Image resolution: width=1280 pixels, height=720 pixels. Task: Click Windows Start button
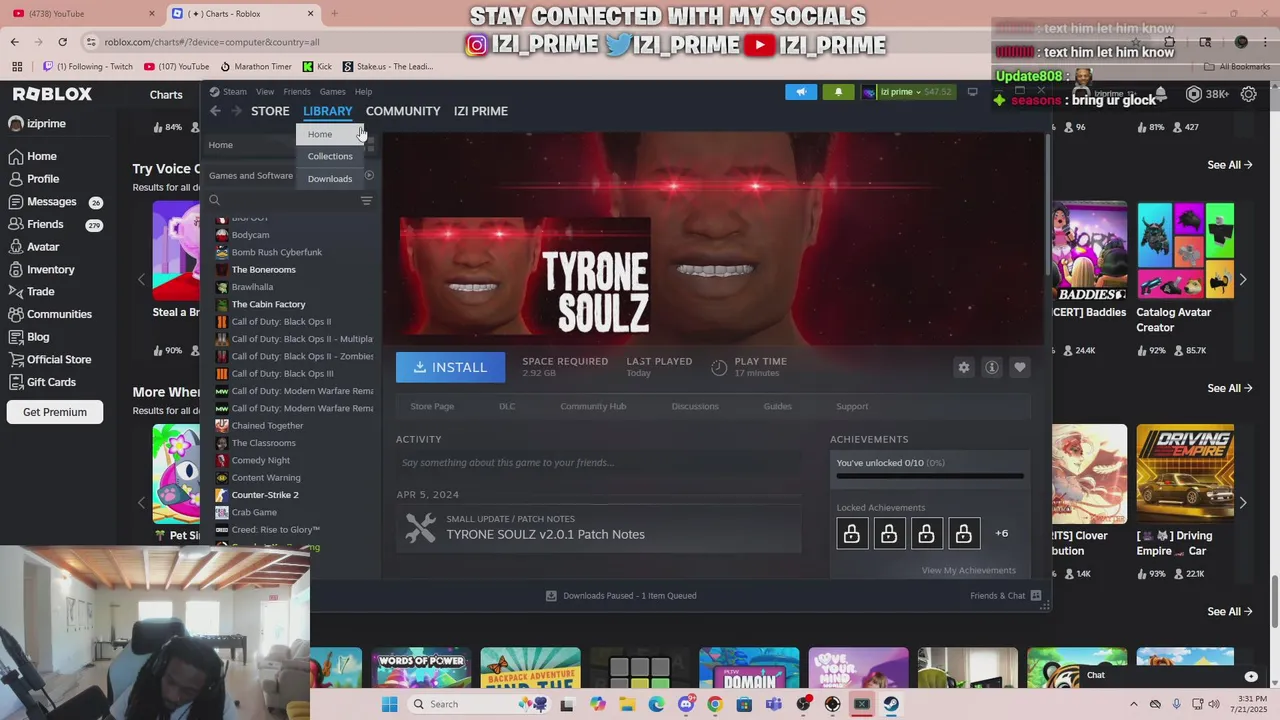click(389, 704)
